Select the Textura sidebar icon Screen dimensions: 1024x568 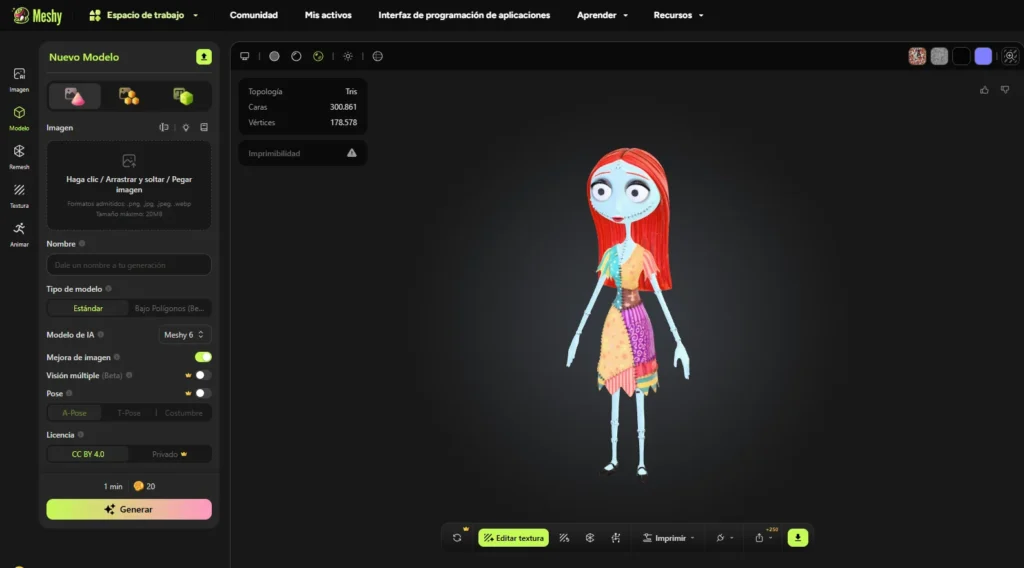[19, 193]
